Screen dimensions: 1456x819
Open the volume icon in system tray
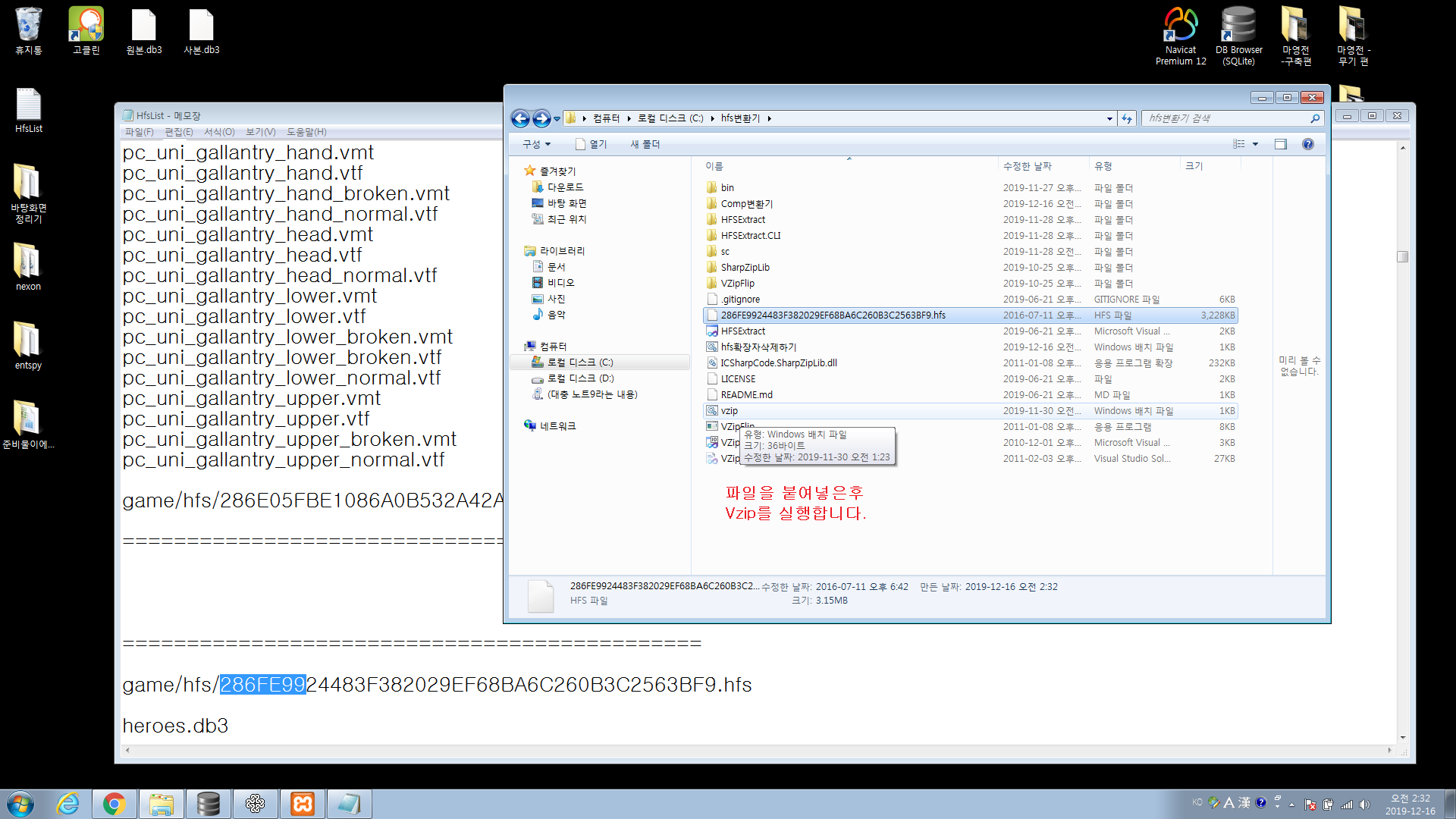pos(1365,805)
